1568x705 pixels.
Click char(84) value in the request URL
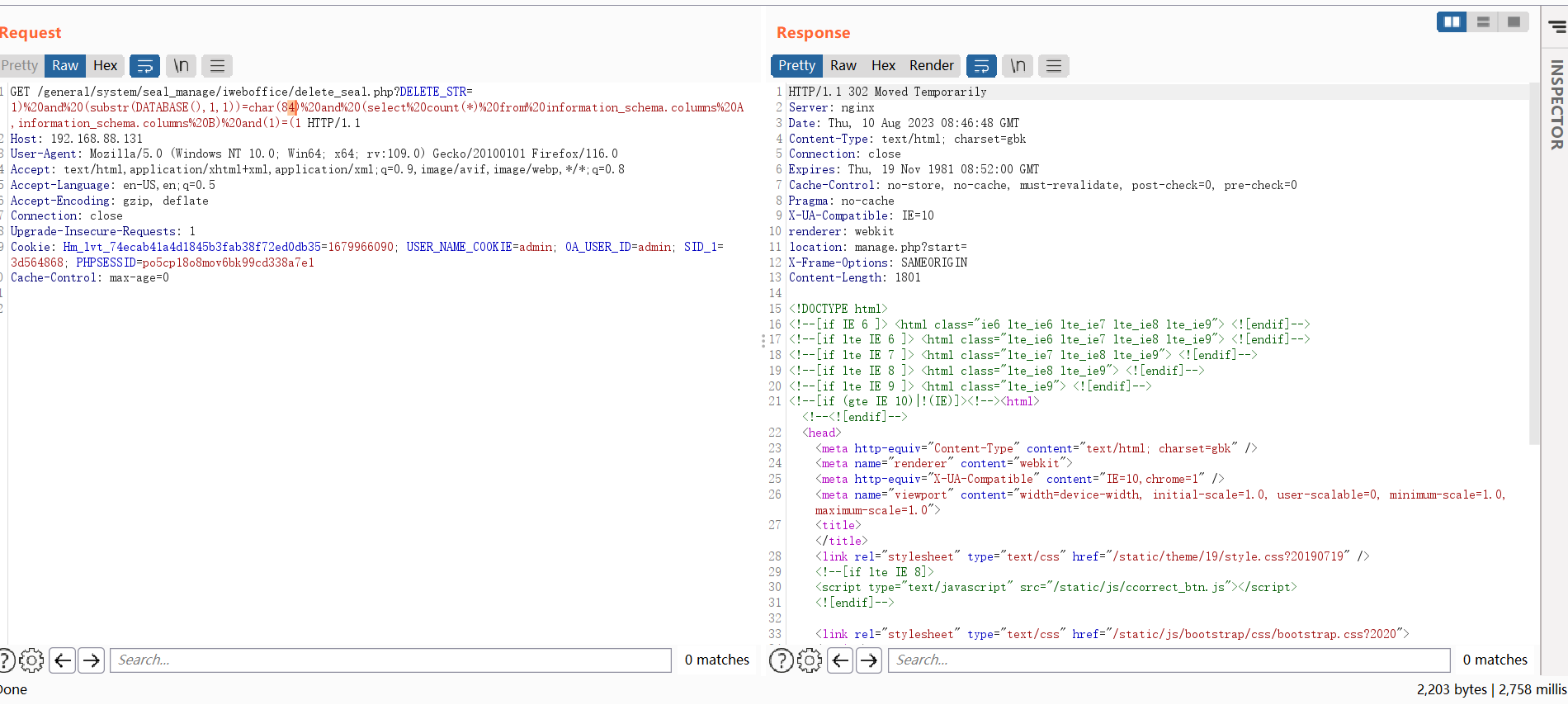273,107
